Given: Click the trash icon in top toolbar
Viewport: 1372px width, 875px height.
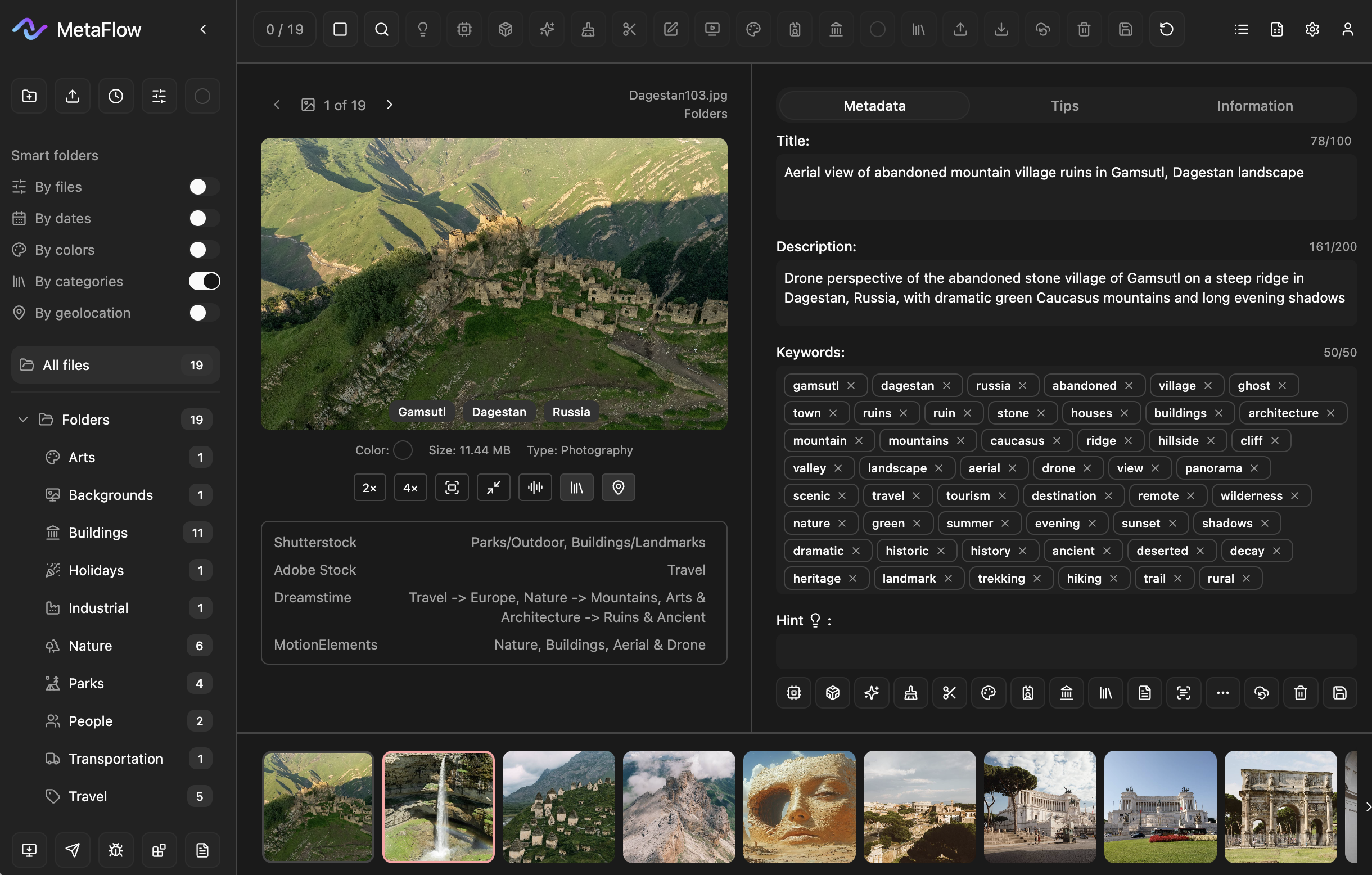Looking at the screenshot, I should pyautogui.click(x=1084, y=29).
